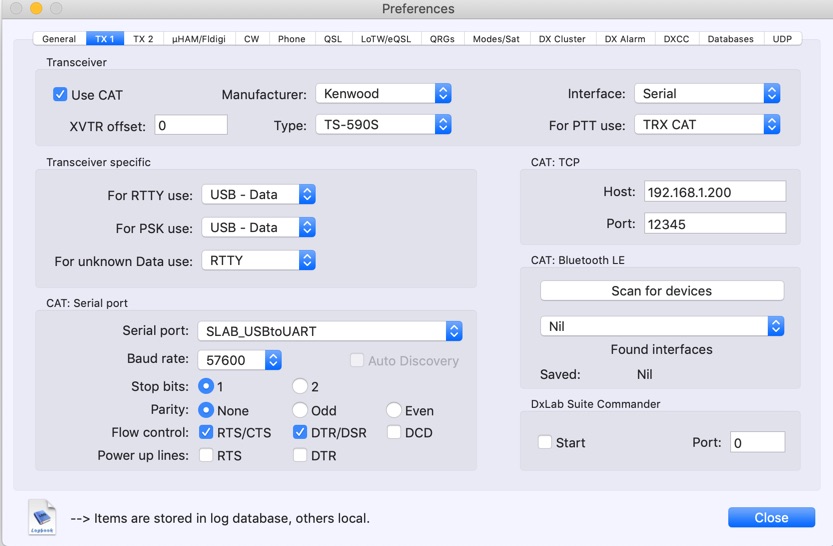The height and width of the screenshot is (546, 833).
Task: Open the Manufacturer dropdown
Action: click(383, 94)
